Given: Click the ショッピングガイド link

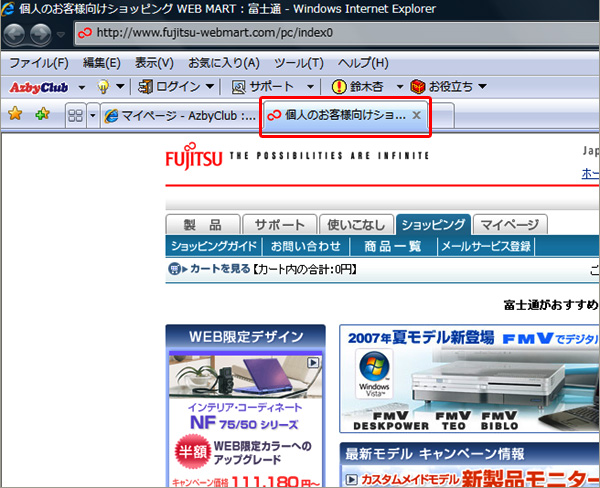Looking at the screenshot, I should [214, 246].
